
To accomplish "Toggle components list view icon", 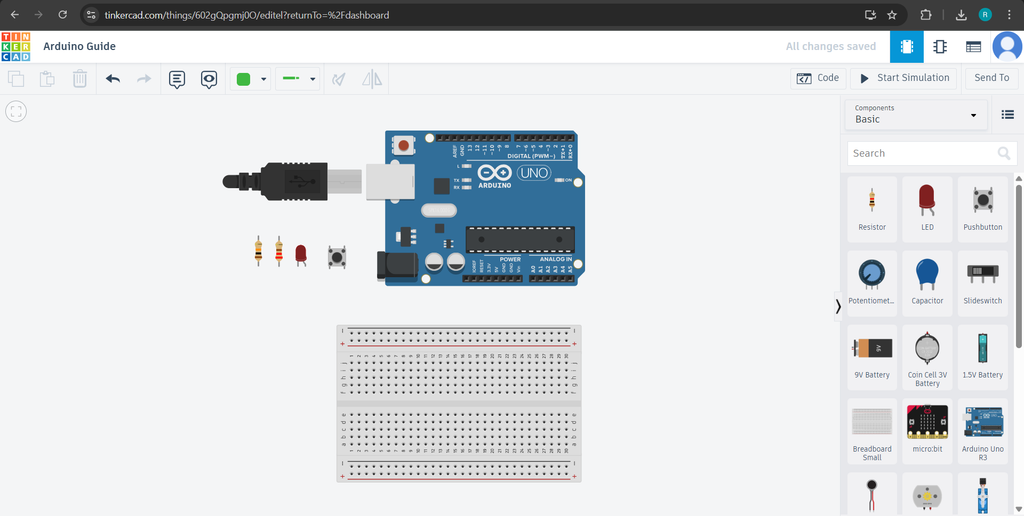I will 1007,114.
